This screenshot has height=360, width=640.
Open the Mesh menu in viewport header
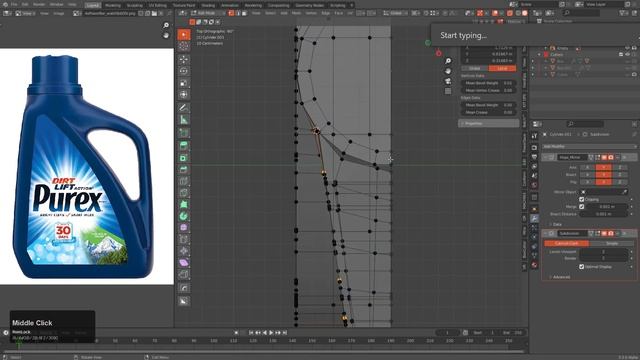click(296, 13)
